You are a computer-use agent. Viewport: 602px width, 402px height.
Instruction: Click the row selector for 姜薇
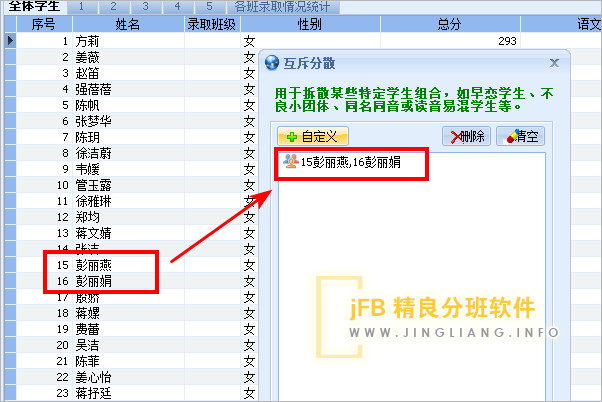[10, 57]
